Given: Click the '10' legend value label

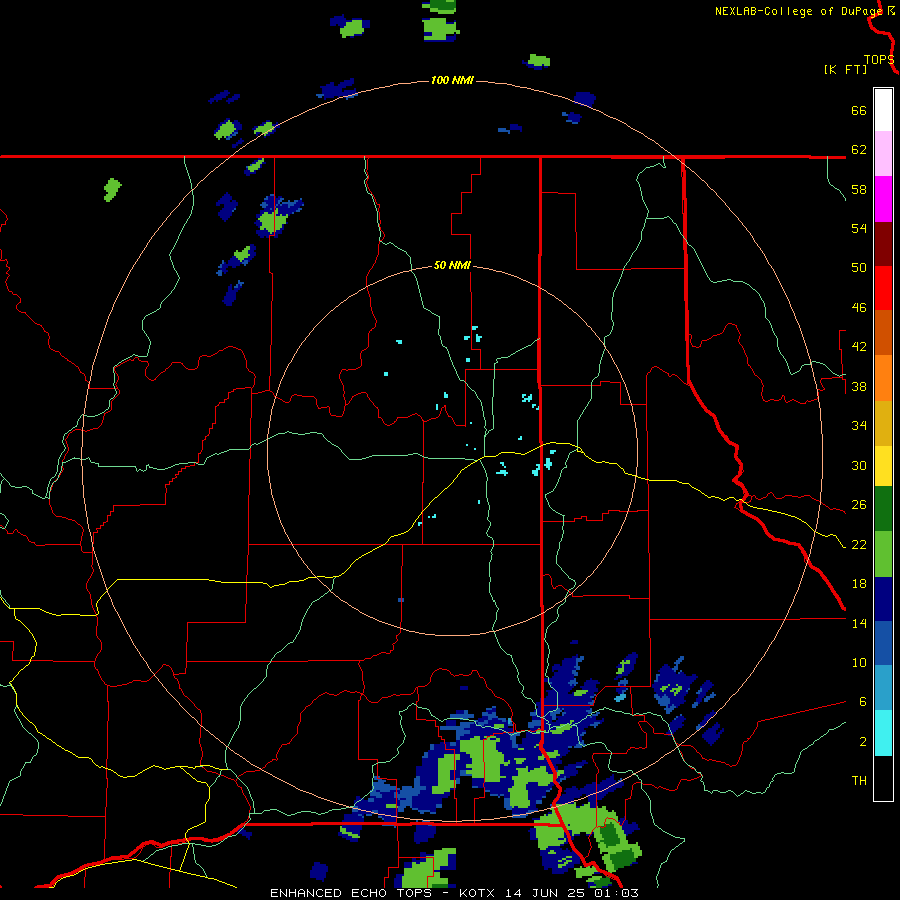Looking at the screenshot, I should [x=859, y=662].
